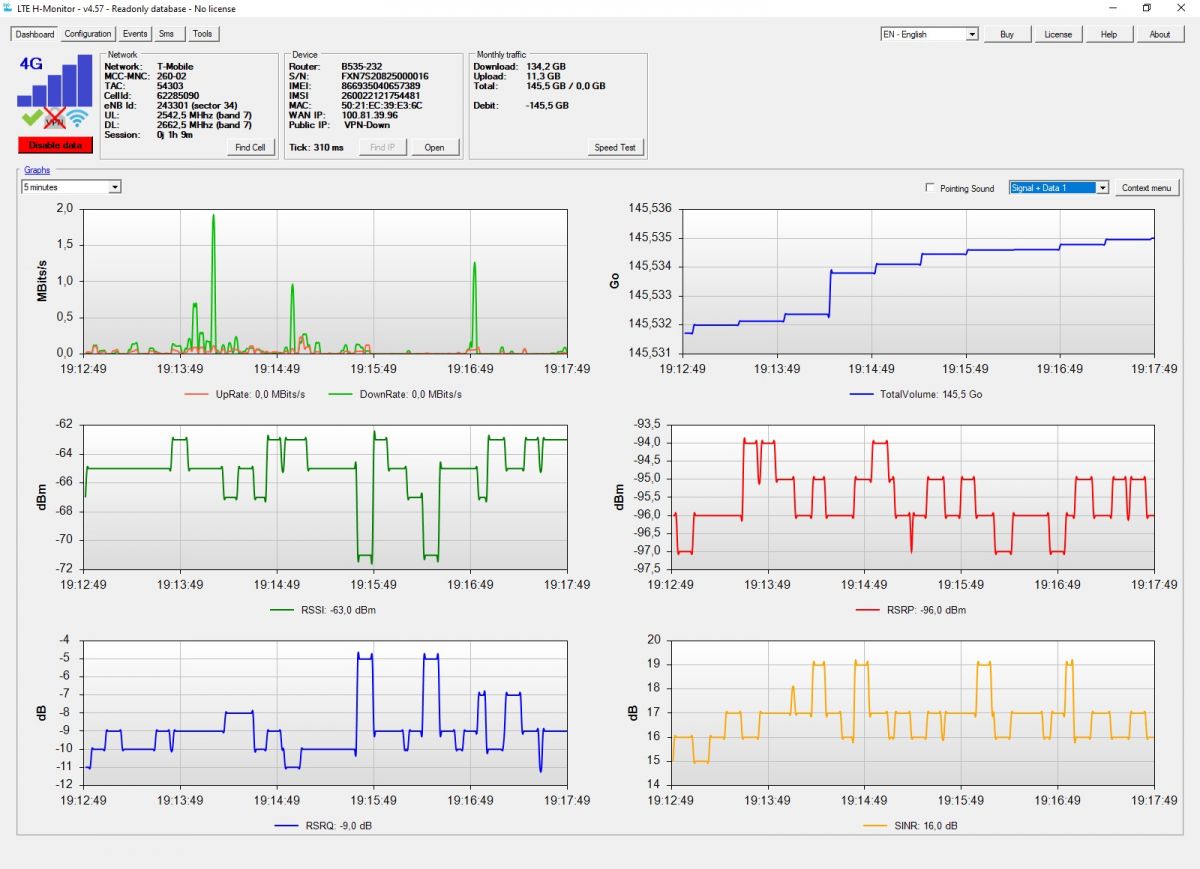Viewport: 1200px width, 869px height.
Task: Switch to the Configuration tab
Action: coord(88,34)
